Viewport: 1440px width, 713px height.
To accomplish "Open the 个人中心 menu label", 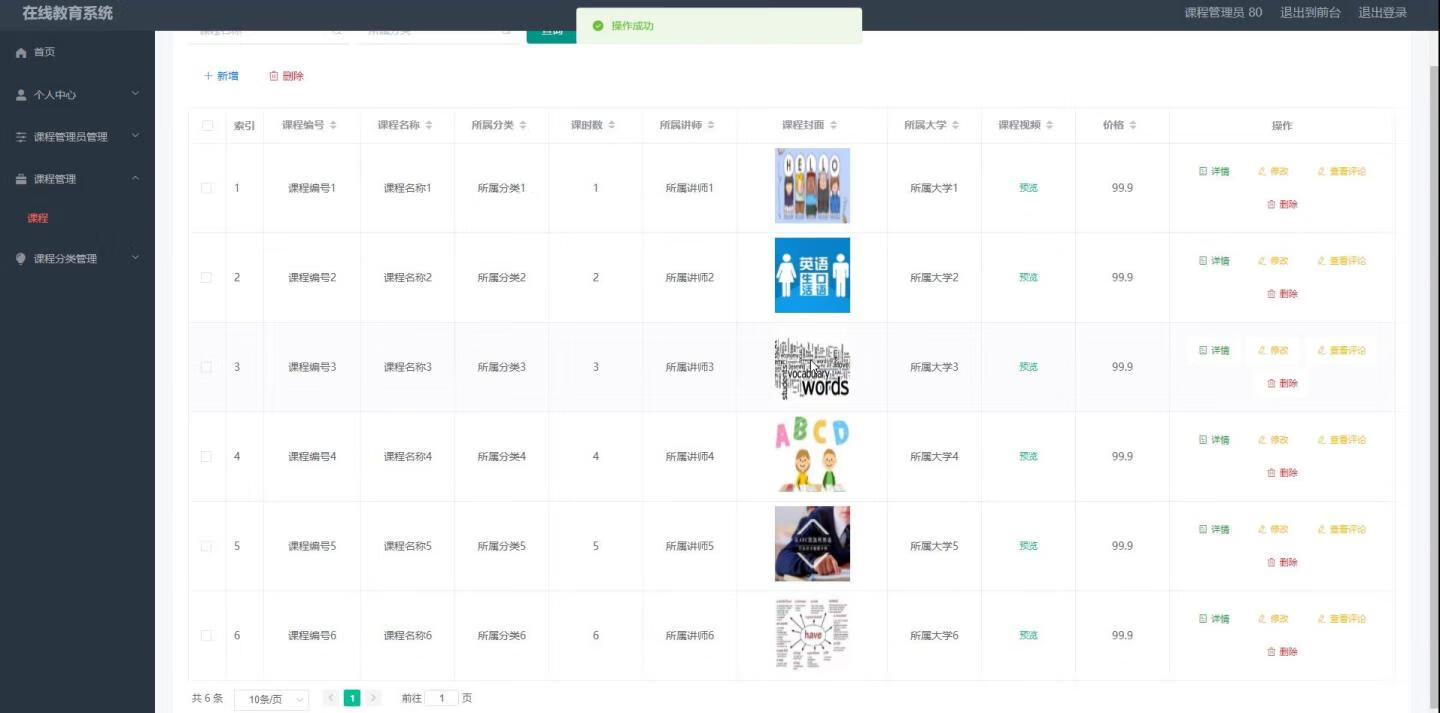I will tap(55, 95).
